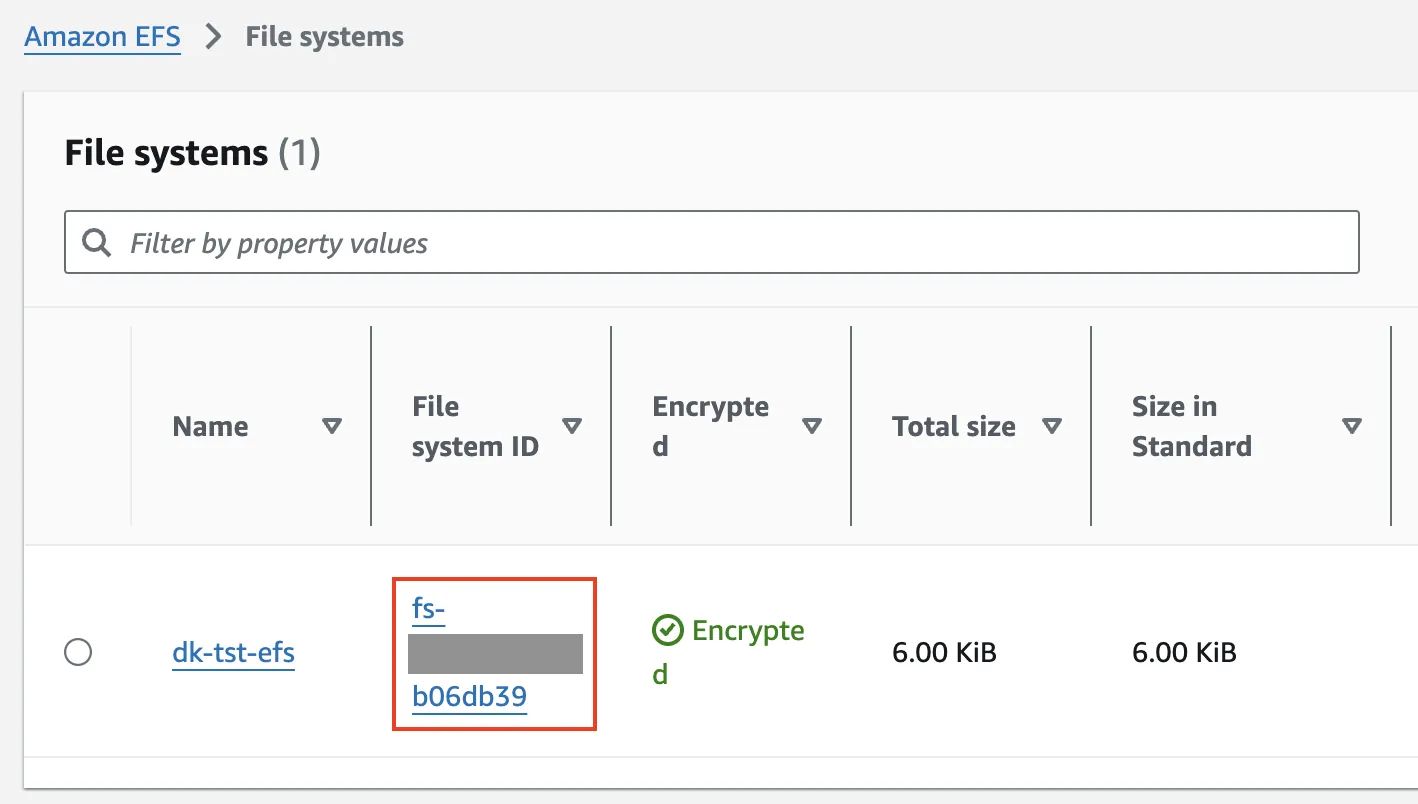
Task: Click the Total size sort arrow
Action: point(1051,427)
